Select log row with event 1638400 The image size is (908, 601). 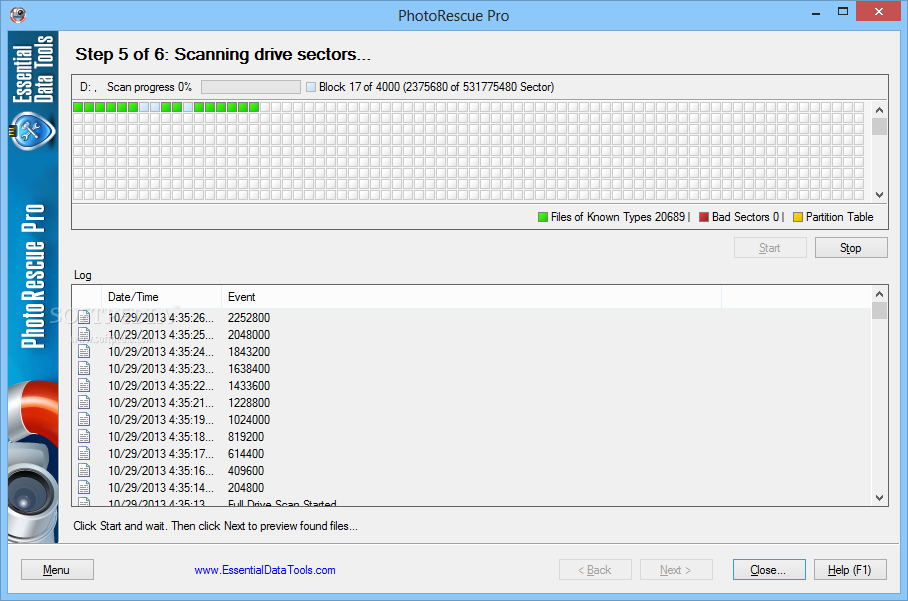pos(472,368)
